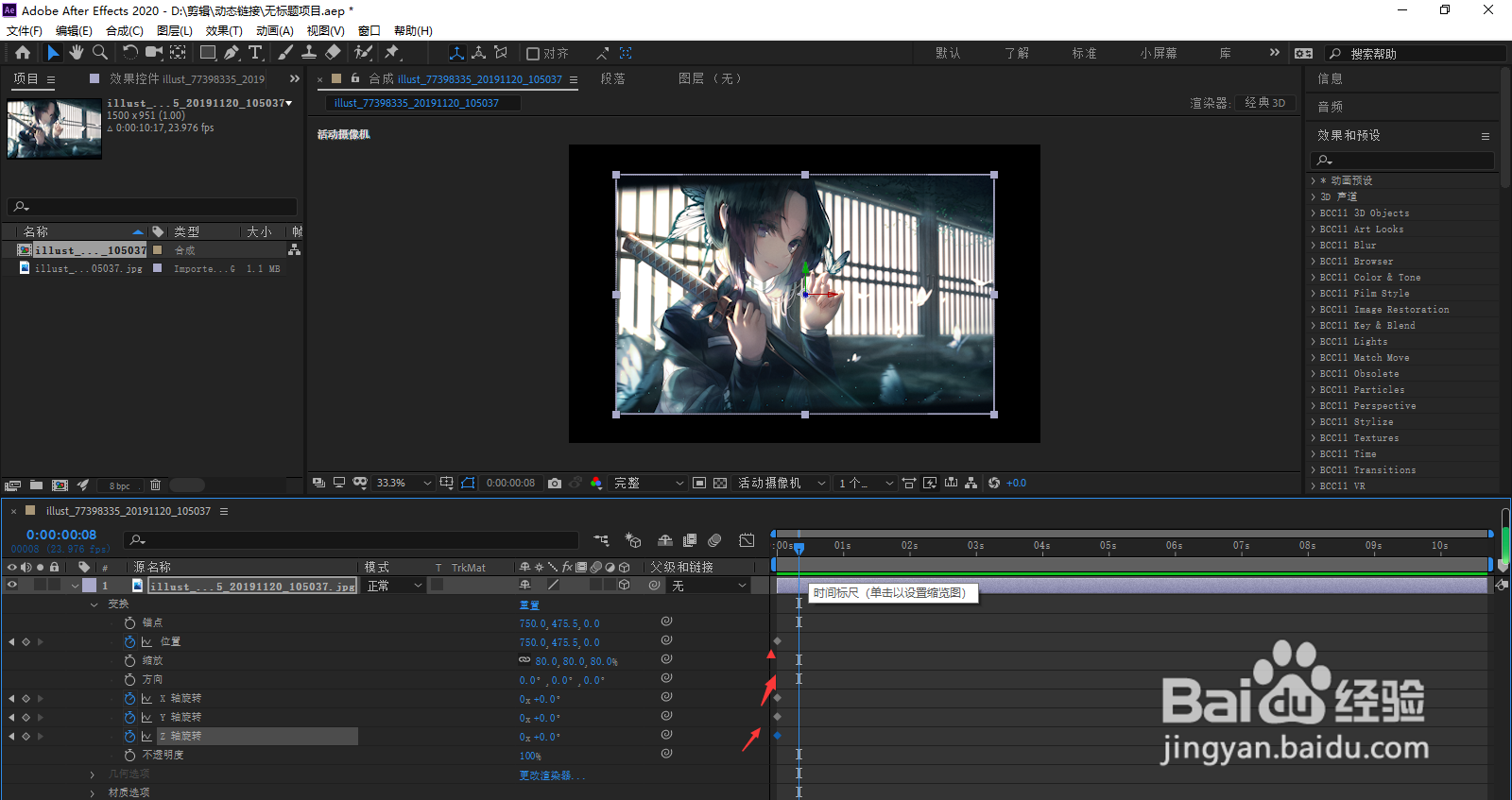Select the Horizontal Type tool
This screenshot has height=800, width=1512.
255,53
